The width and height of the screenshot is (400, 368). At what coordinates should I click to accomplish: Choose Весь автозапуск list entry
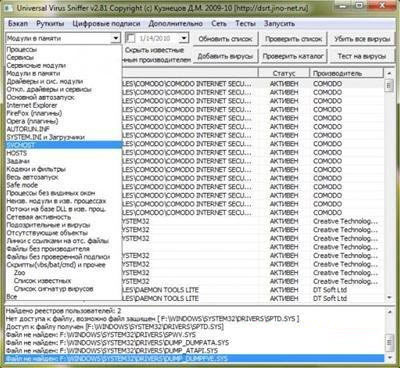pyautogui.click(x=63, y=177)
